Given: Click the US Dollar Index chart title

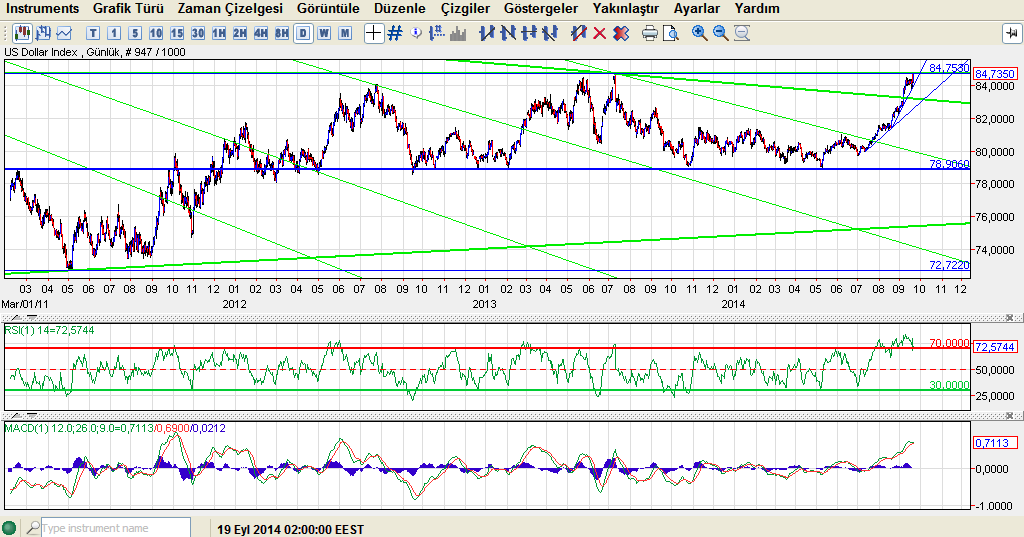Looking at the screenshot, I should (x=95, y=52).
